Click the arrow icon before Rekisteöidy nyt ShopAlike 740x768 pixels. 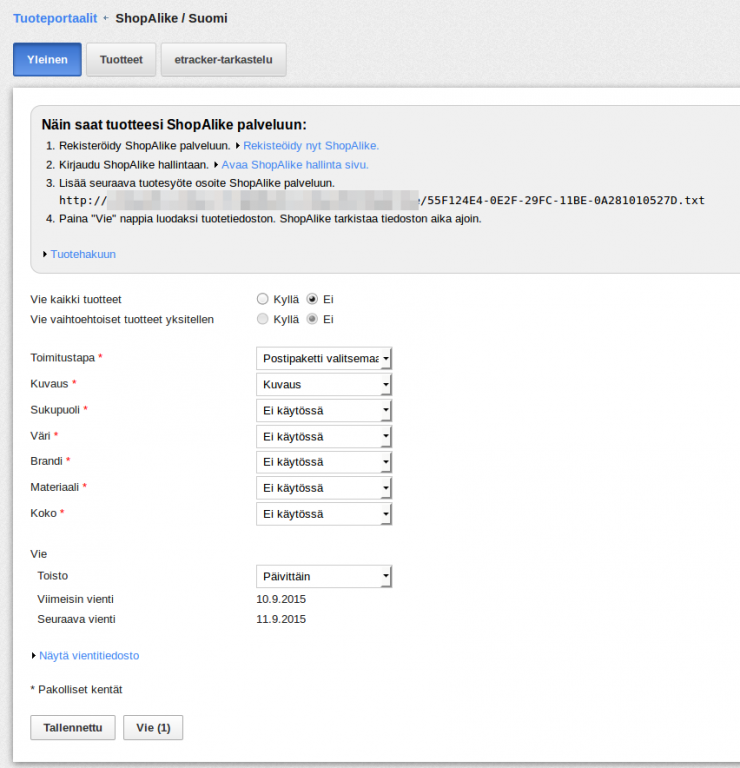(238, 146)
